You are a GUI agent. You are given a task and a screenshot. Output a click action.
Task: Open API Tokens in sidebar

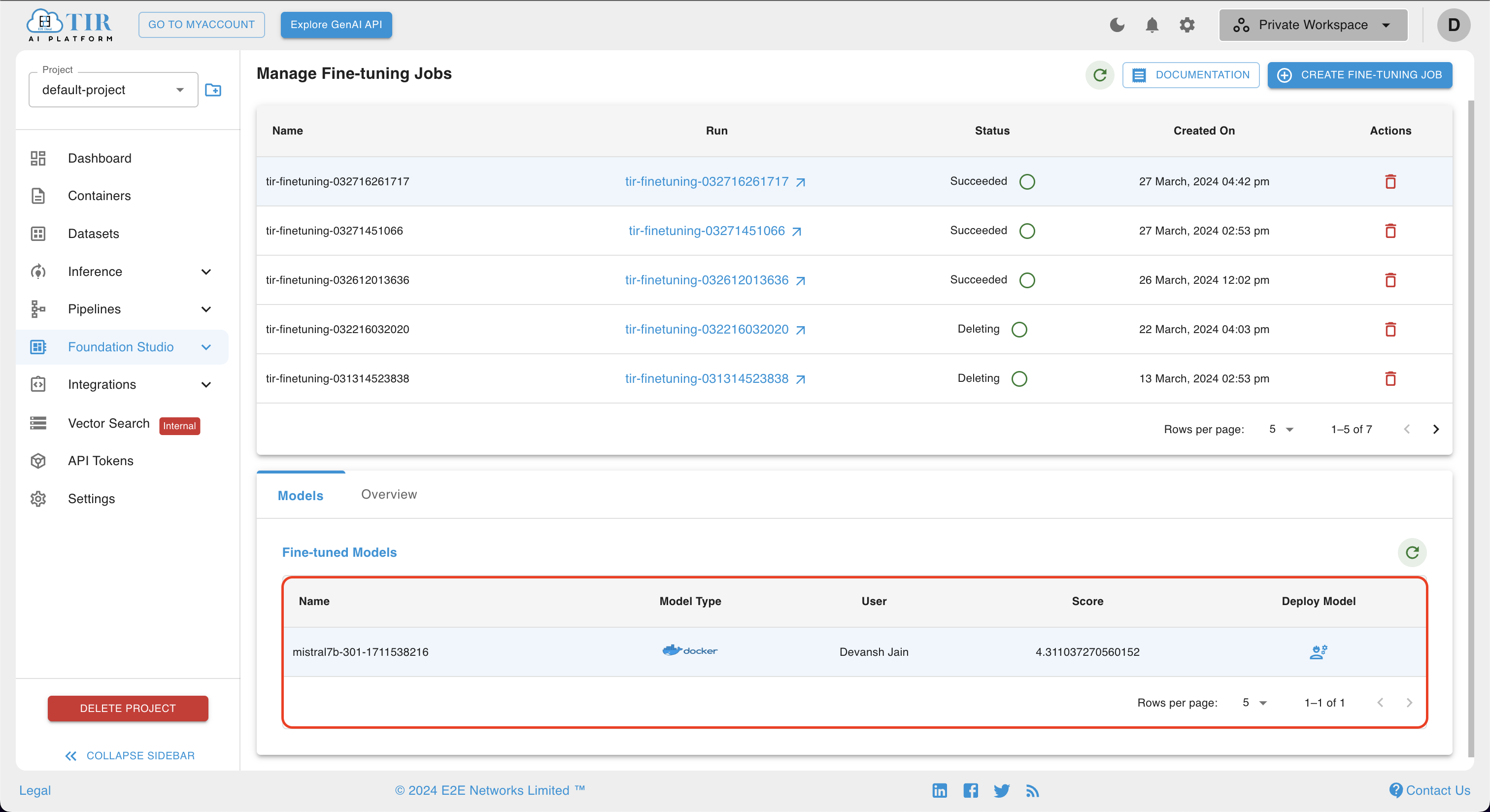[x=122, y=461]
